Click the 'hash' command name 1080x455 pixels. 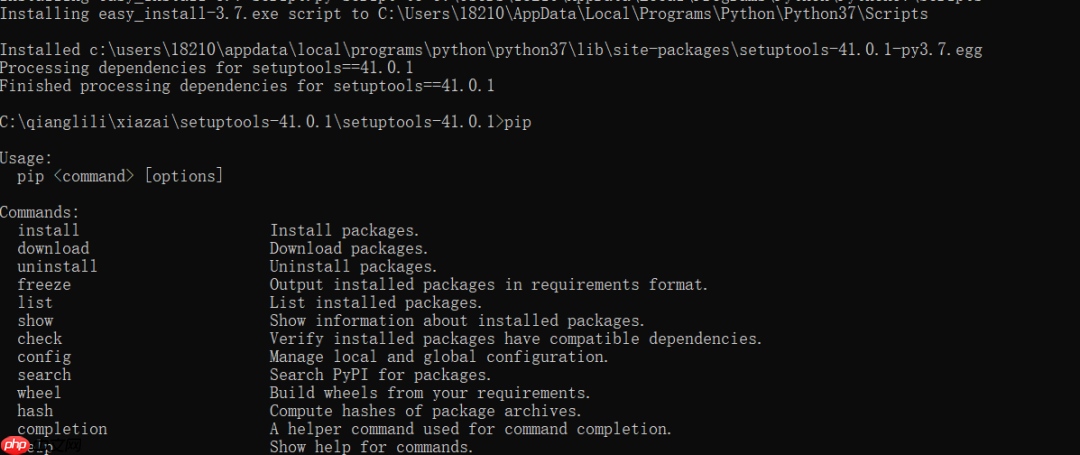[x=35, y=411]
